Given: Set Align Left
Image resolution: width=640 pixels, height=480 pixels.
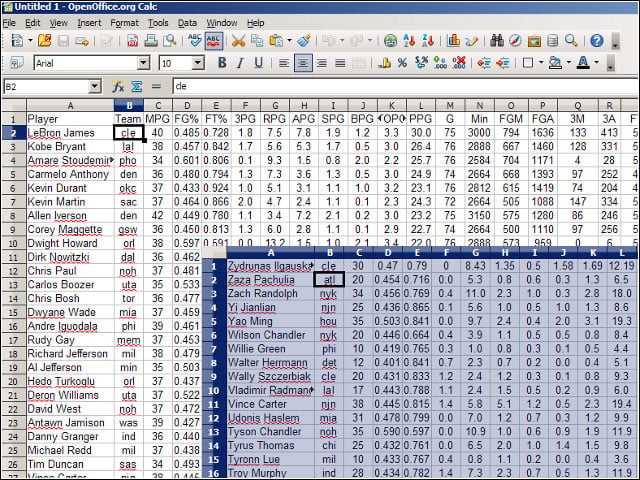Looking at the screenshot, I should 284,63.
